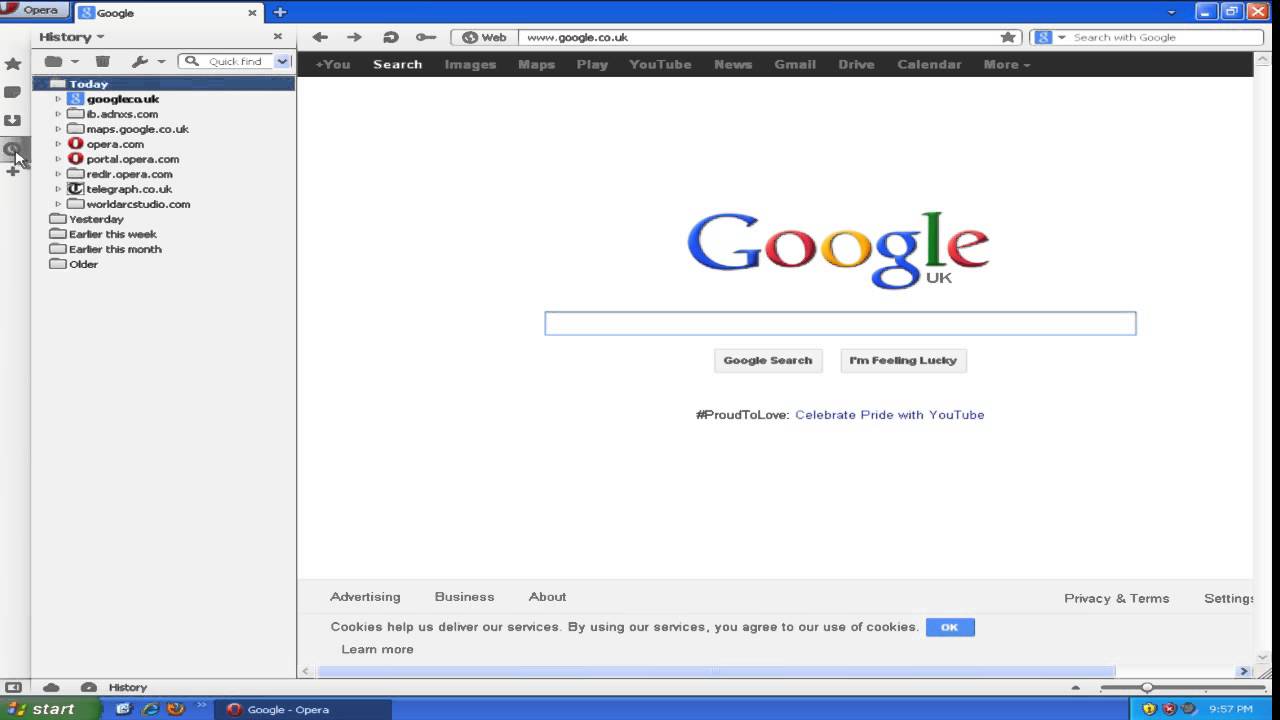This screenshot has height=720, width=1280.
Task: Click the Advertising footer link
Action: tap(365, 596)
